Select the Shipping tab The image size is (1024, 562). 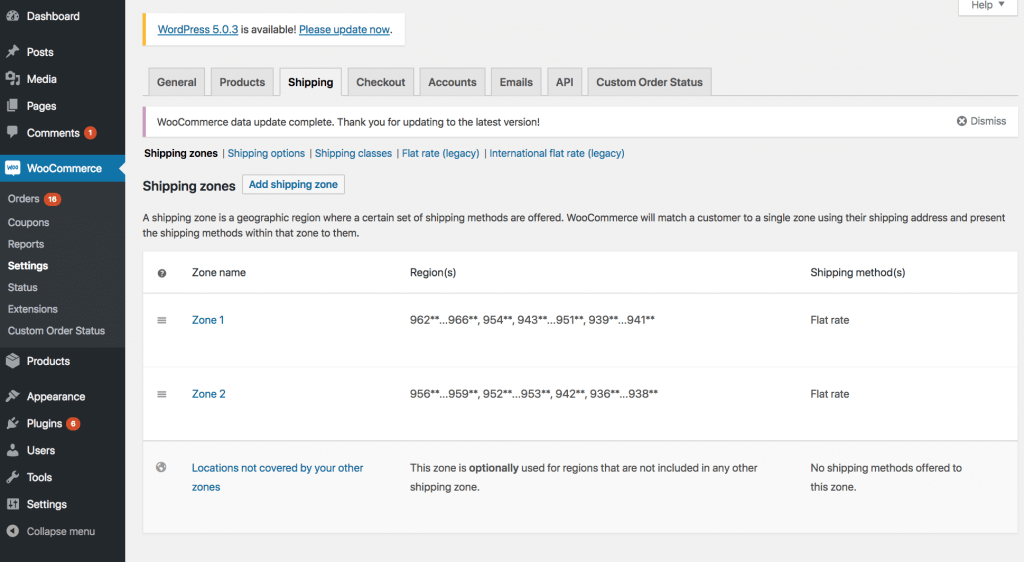(x=310, y=82)
